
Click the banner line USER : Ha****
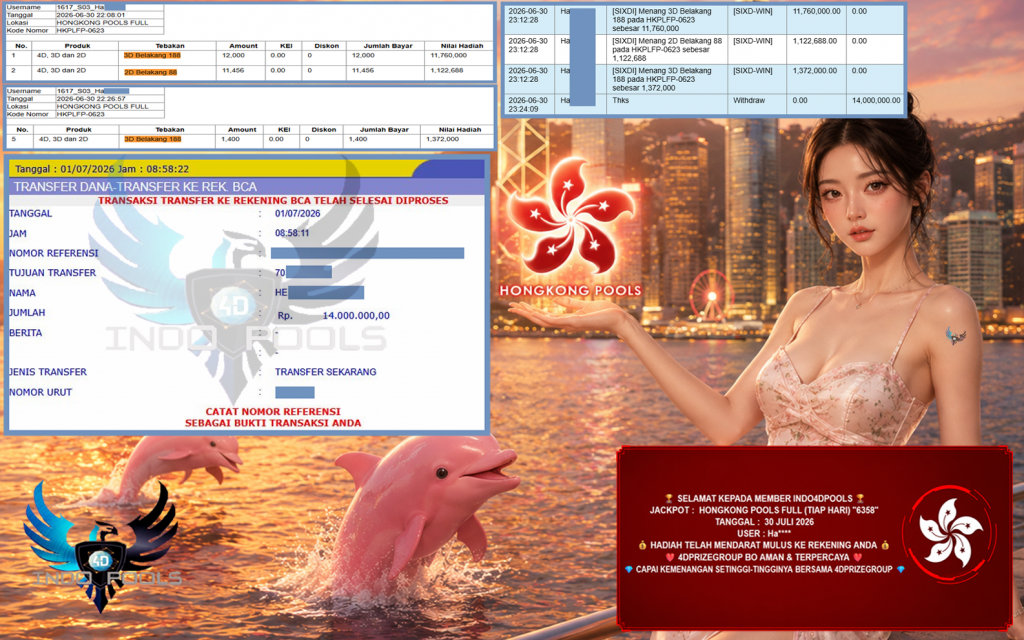click(x=764, y=534)
